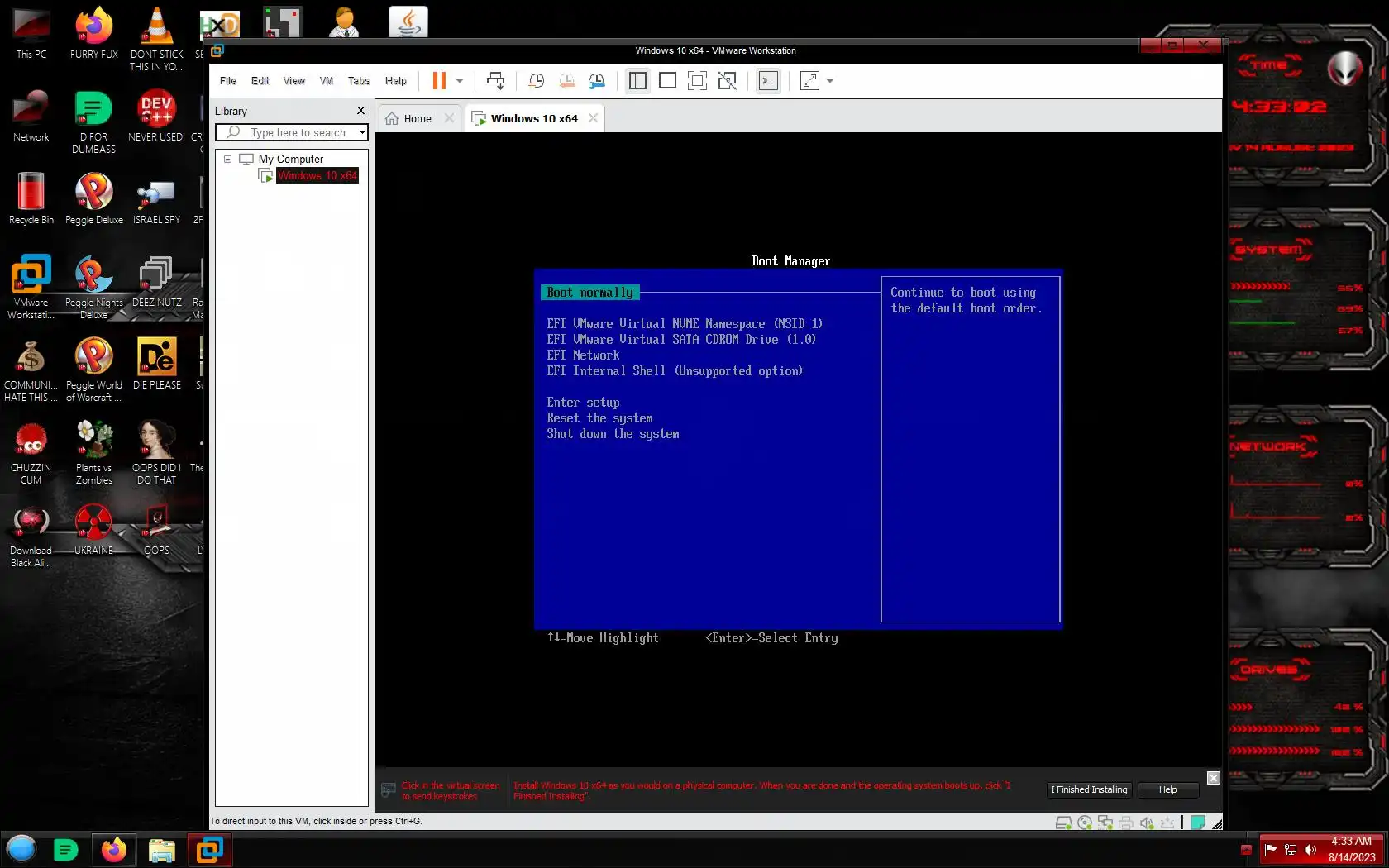1389x868 pixels.
Task: Click the hard disk device status icon
Action: tap(1064, 823)
